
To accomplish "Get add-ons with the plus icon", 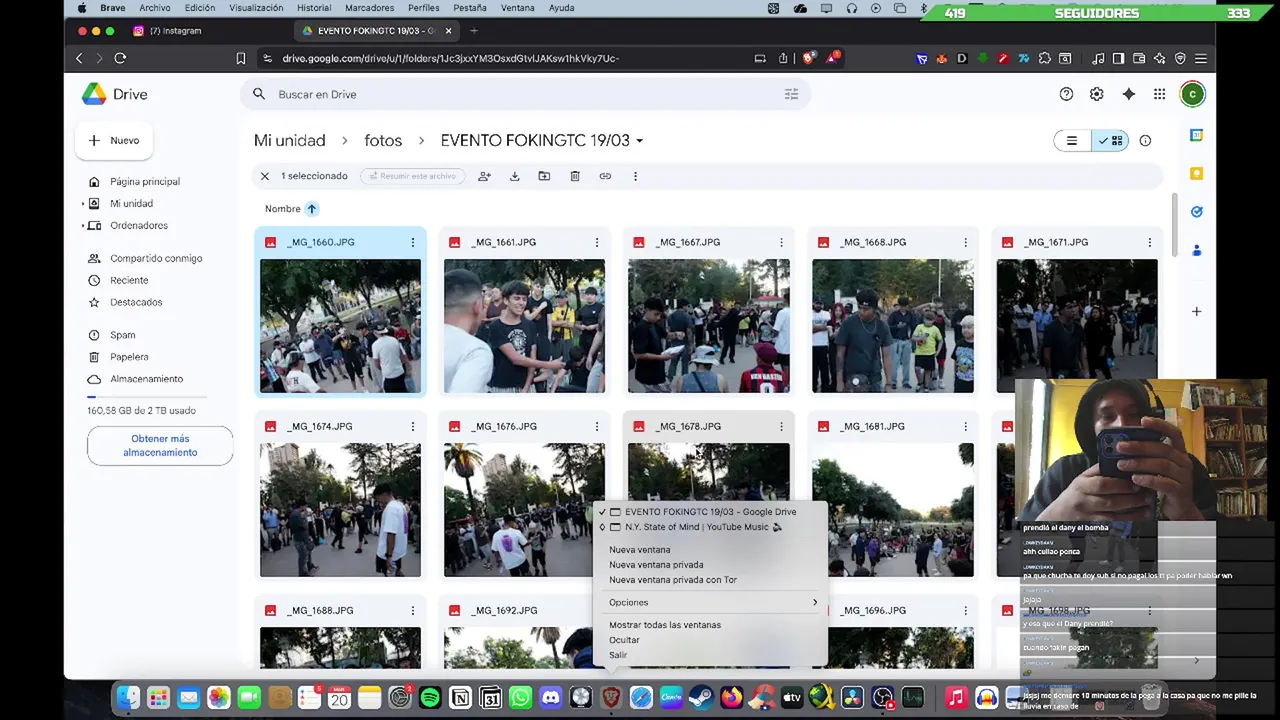I will (x=1196, y=311).
